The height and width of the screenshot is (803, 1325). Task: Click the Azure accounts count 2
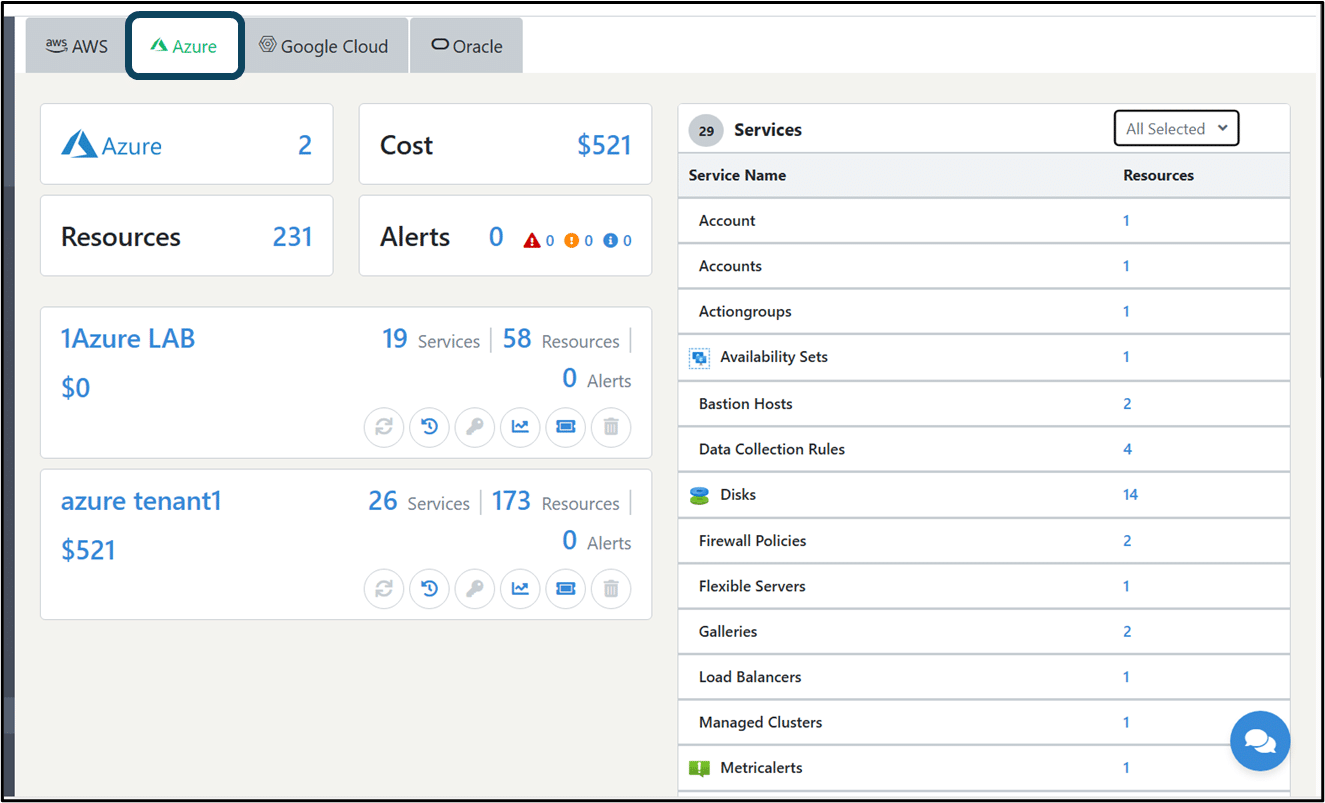(305, 145)
